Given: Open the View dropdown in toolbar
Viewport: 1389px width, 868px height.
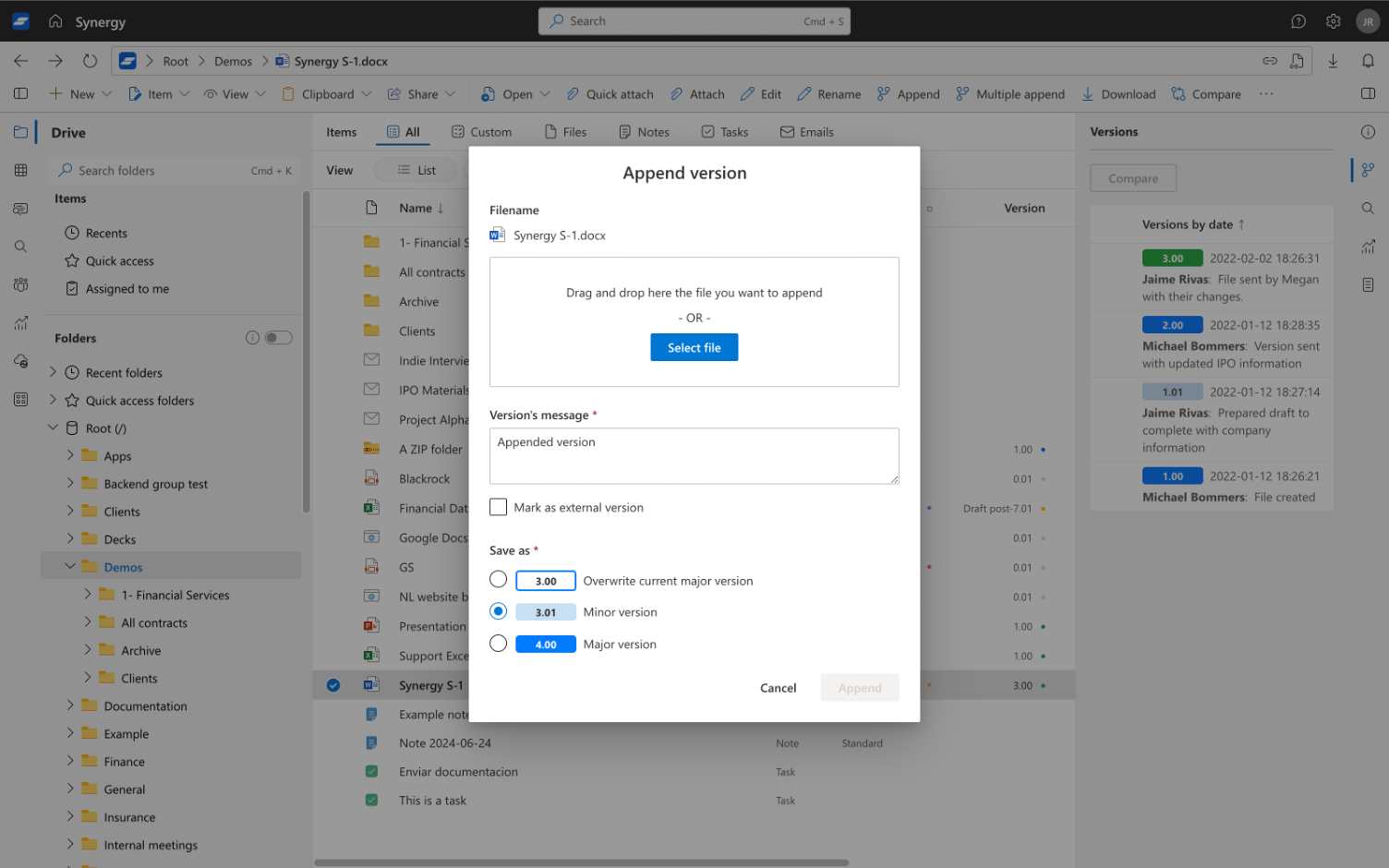Looking at the screenshot, I should tap(235, 94).
